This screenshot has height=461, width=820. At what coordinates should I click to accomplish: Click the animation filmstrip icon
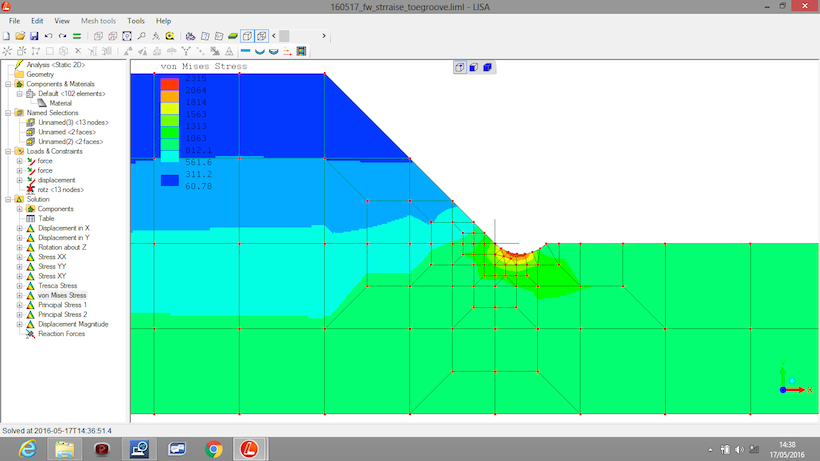point(301,51)
